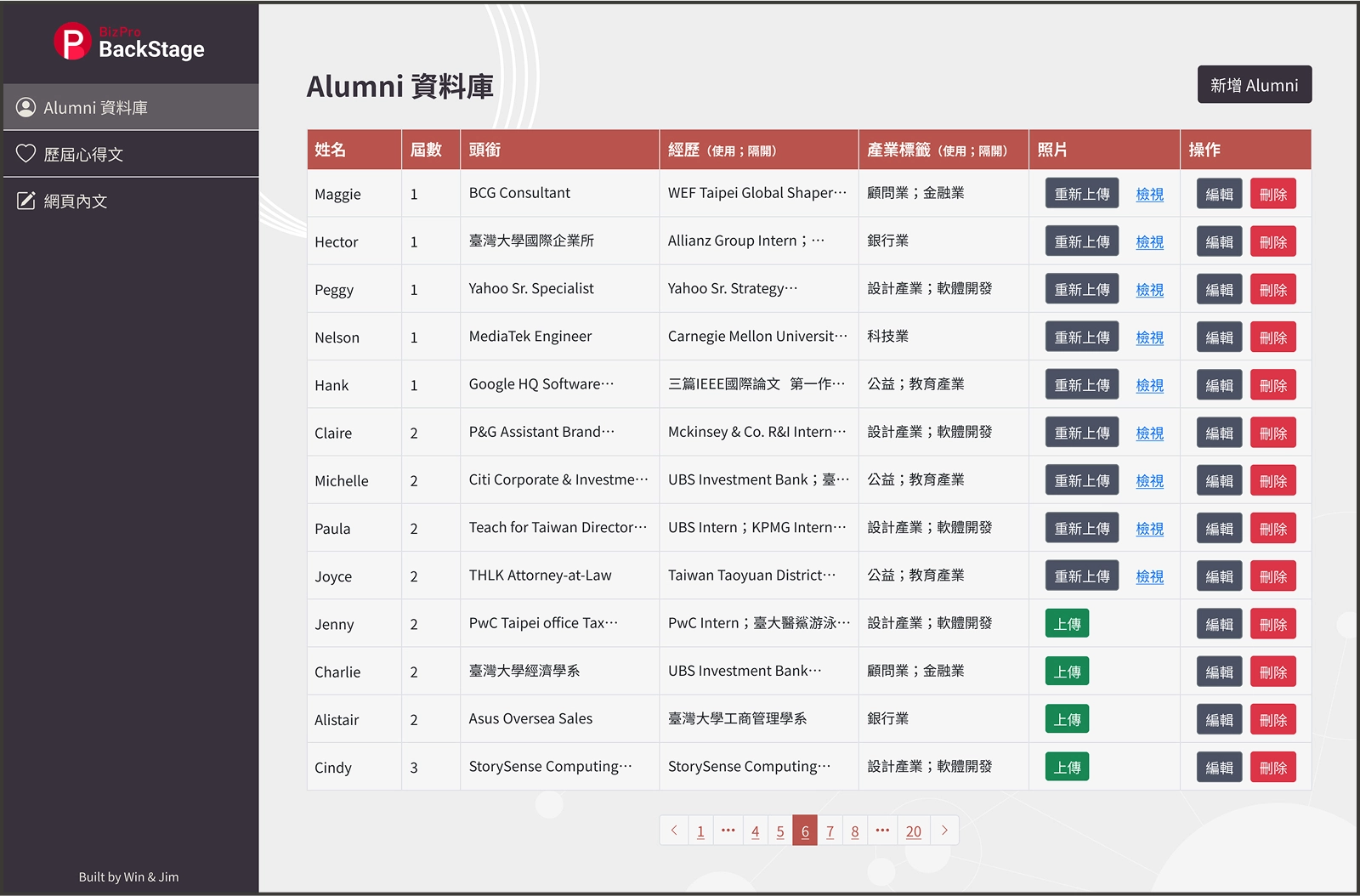Viewport: 1360px width, 896px height.
Task: Upload photo for Alistair
Action: 1067,719
